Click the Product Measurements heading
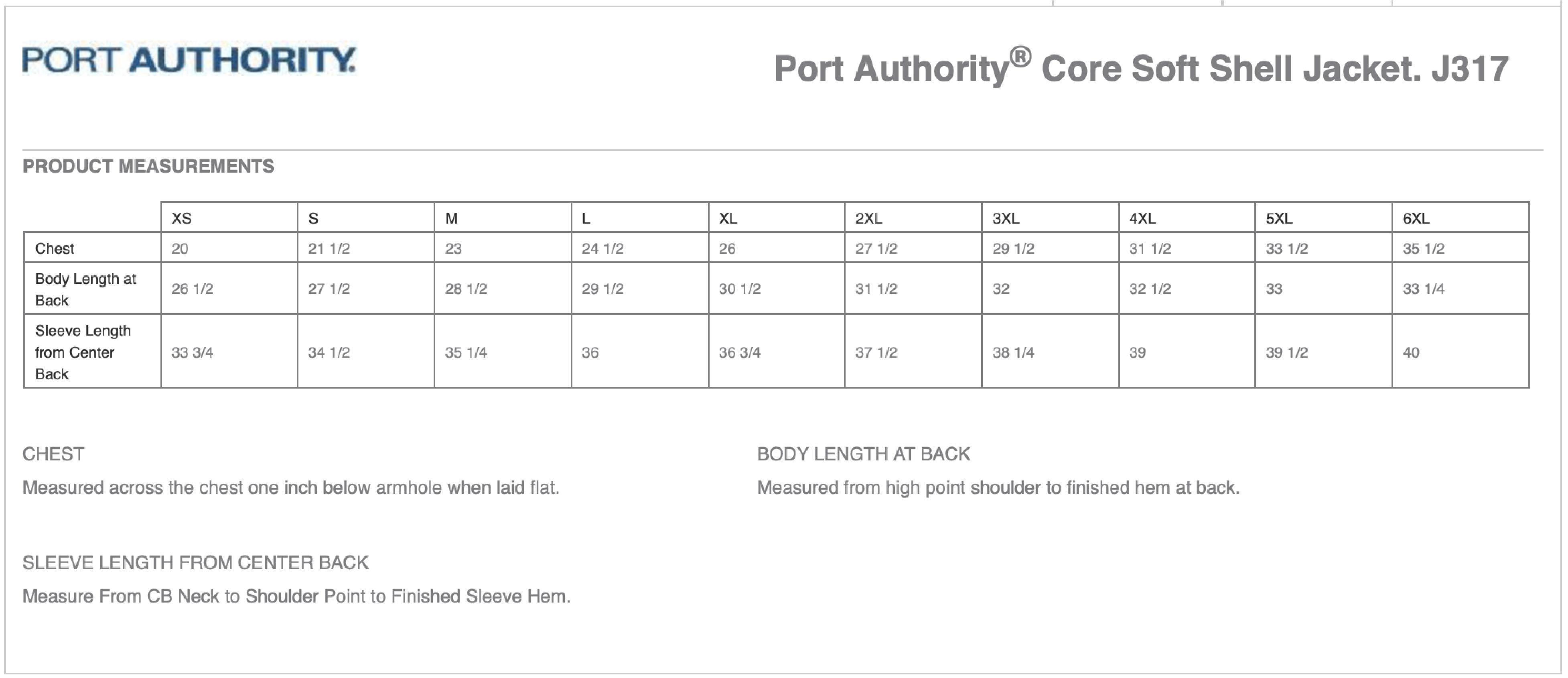 [148, 166]
